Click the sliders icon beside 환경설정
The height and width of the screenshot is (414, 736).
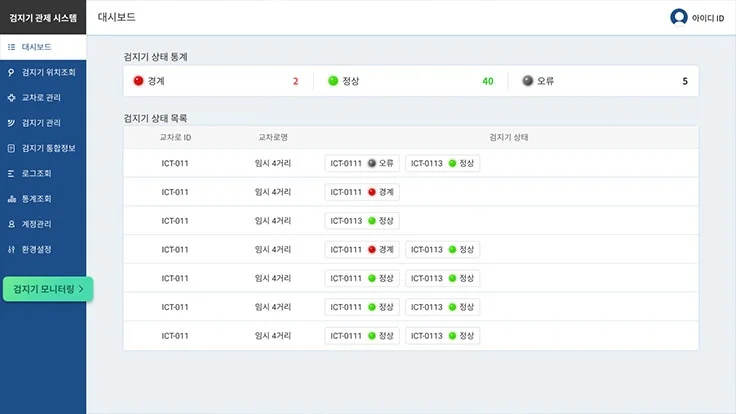(11, 249)
